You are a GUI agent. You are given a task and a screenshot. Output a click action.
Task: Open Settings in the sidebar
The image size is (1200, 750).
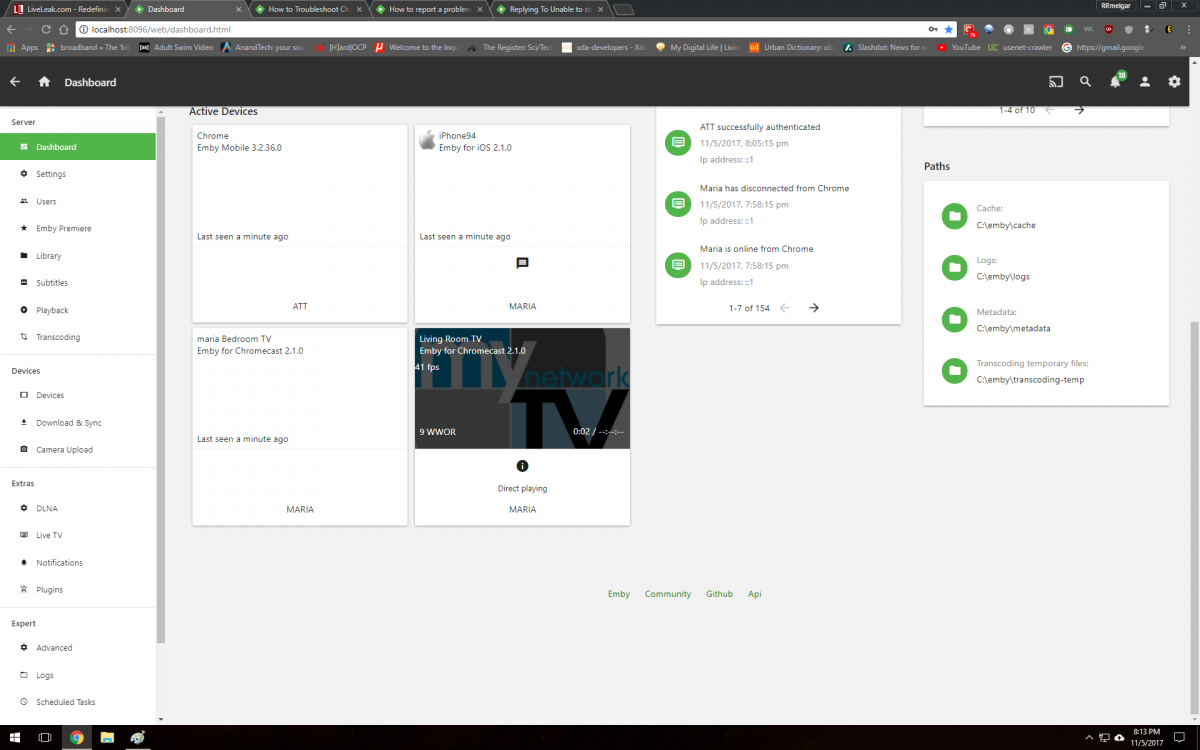(x=78, y=174)
